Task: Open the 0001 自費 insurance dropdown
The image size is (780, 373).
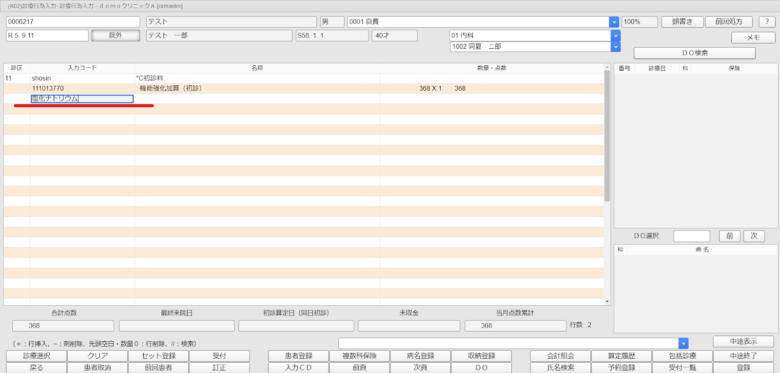Action: point(614,22)
